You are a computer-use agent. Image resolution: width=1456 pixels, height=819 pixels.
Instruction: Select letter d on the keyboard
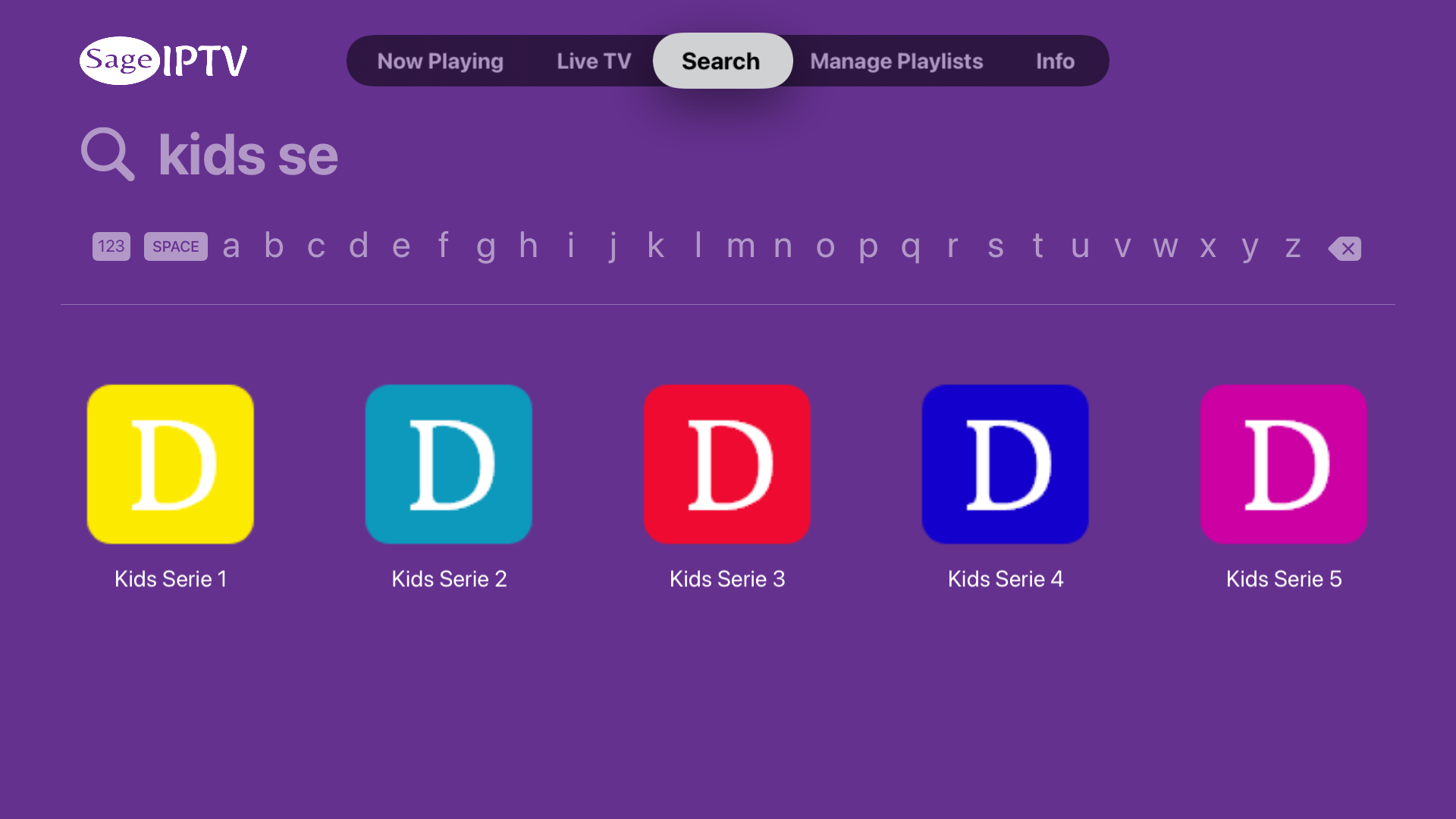359,246
